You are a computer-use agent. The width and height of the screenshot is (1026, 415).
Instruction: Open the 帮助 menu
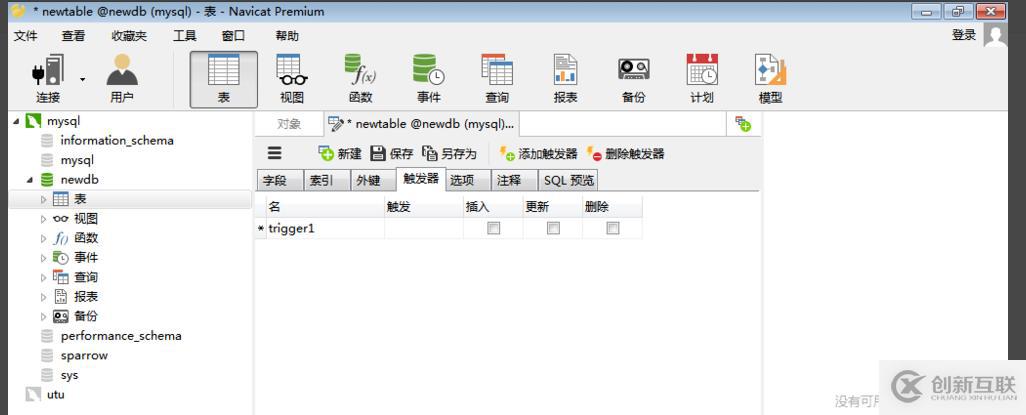click(x=287, y=36)
